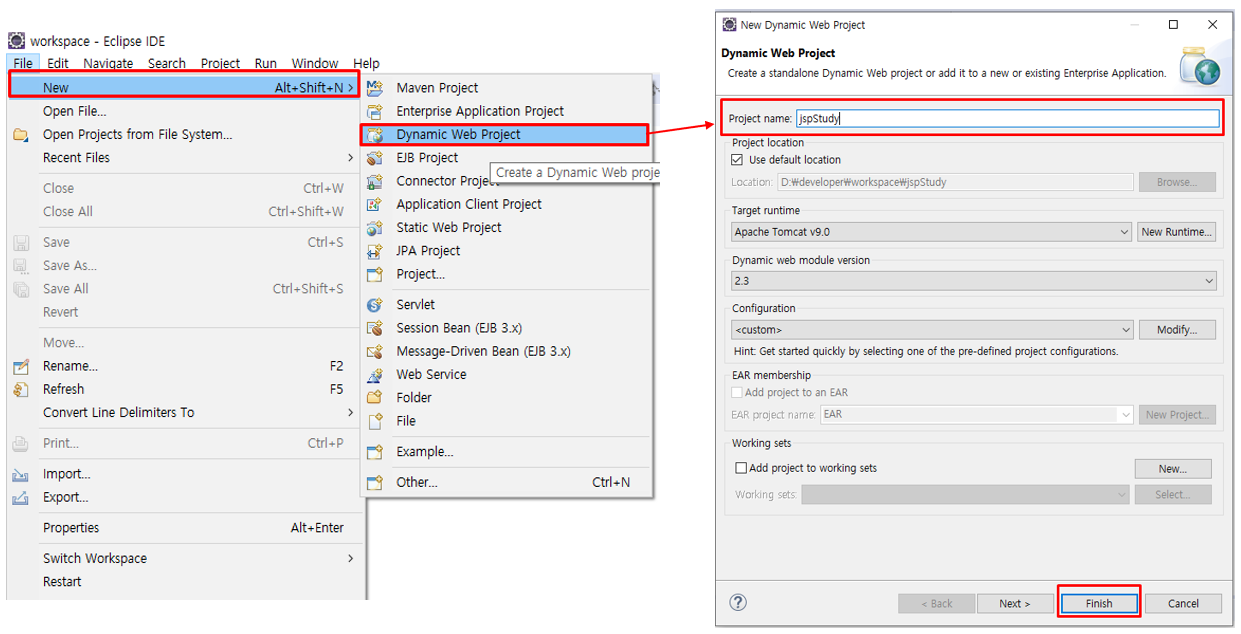
Task: Click the Cancel button
Action: [x=1183, y=603]
